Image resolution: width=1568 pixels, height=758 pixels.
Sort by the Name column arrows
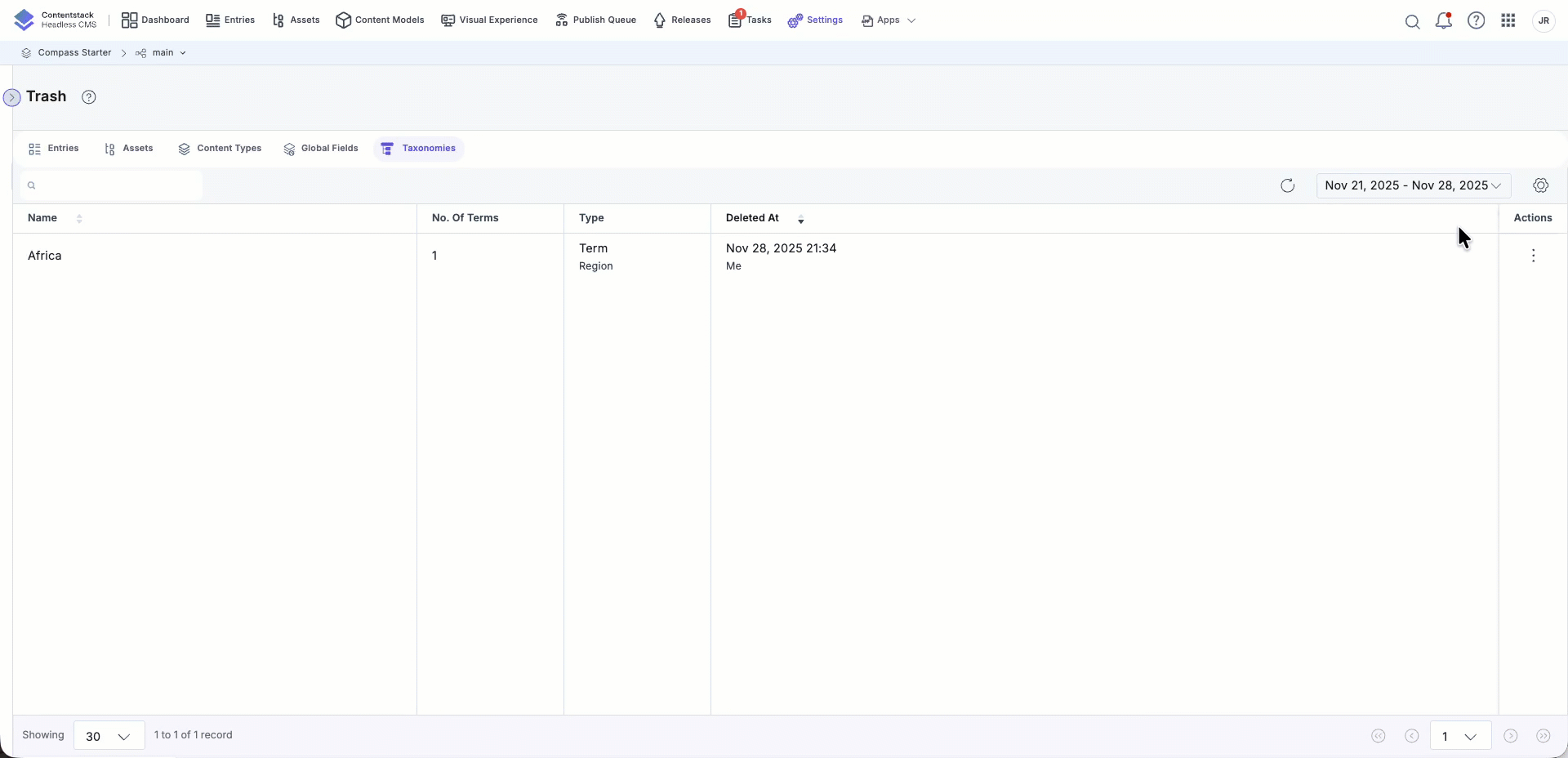(79, 219)
